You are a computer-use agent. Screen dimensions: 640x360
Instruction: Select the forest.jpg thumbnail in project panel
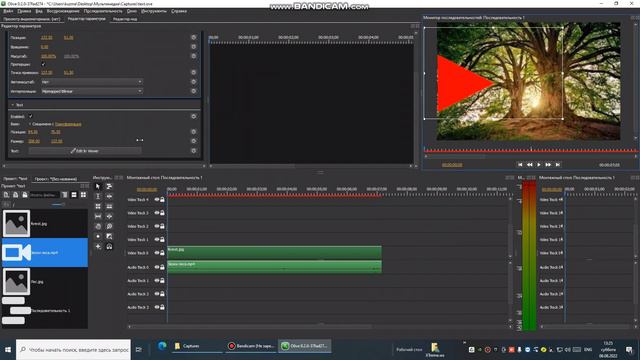click(16, 223)
